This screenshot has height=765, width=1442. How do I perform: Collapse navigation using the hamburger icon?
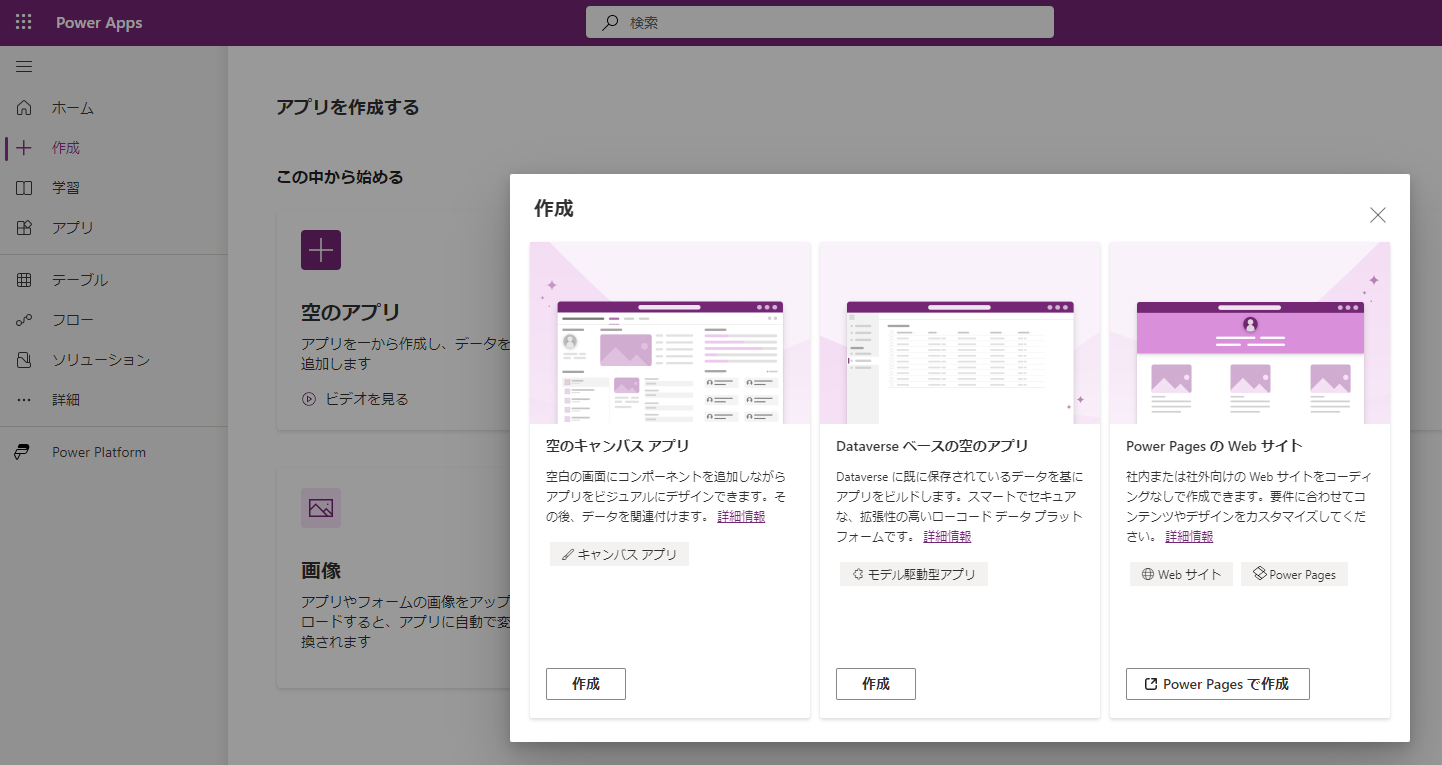tap(23, 66)
